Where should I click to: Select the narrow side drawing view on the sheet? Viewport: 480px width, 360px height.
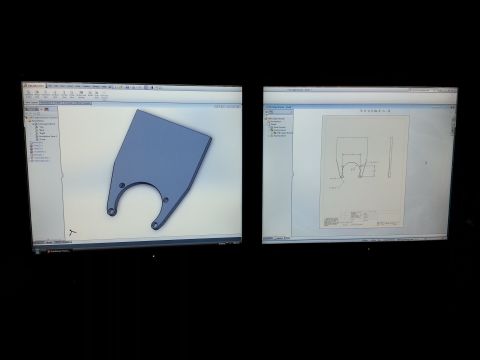(390, 157)
